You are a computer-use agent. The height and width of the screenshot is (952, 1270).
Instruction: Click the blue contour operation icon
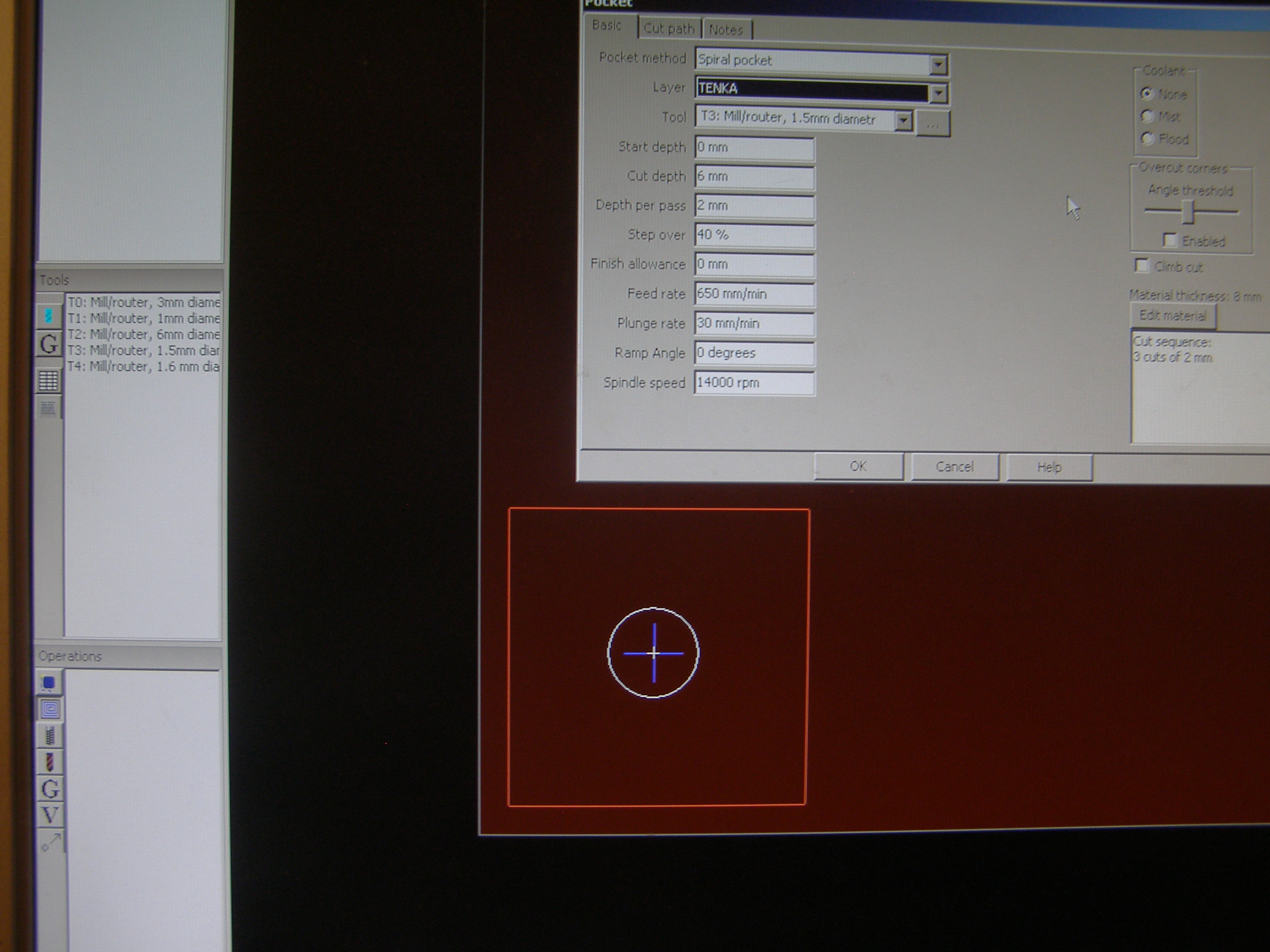[x=49, y=683]
